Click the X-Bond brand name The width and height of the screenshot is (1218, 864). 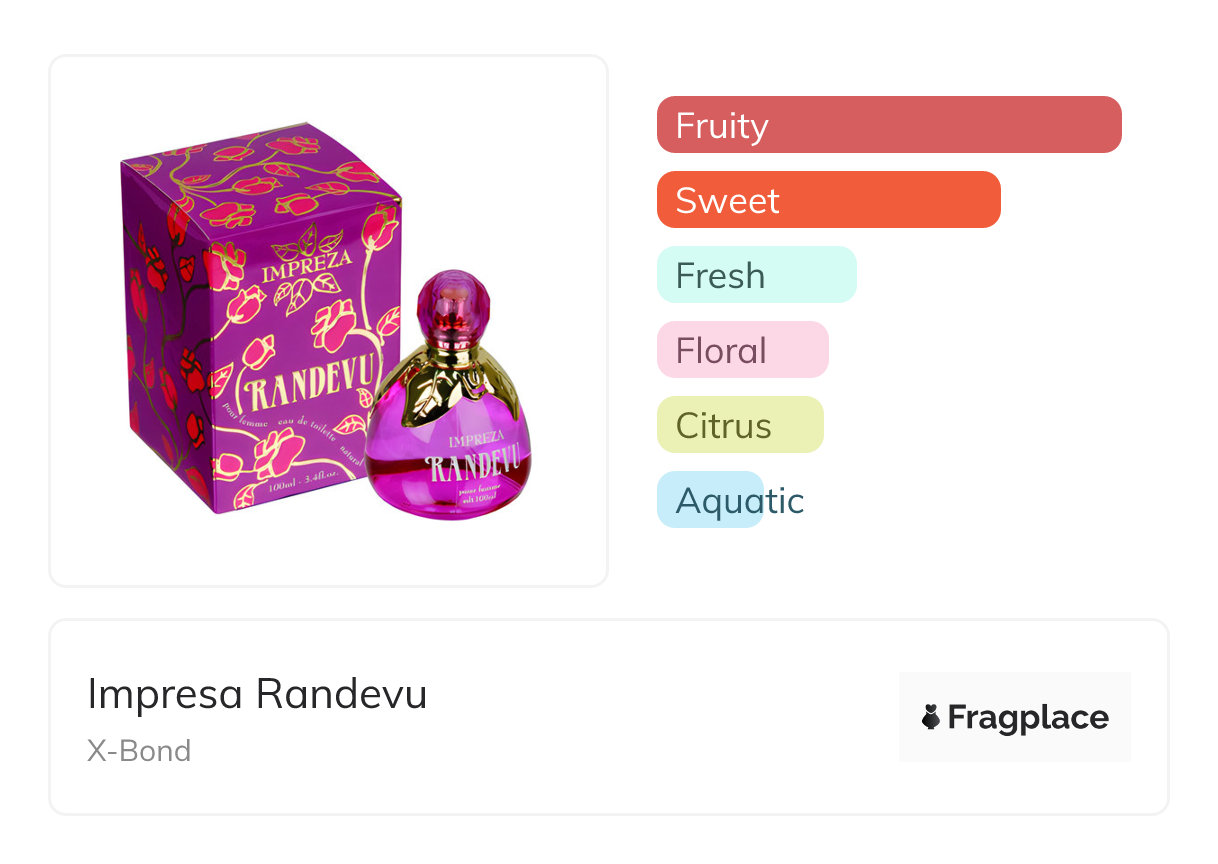pyautogui.click(x=139, y=751)
